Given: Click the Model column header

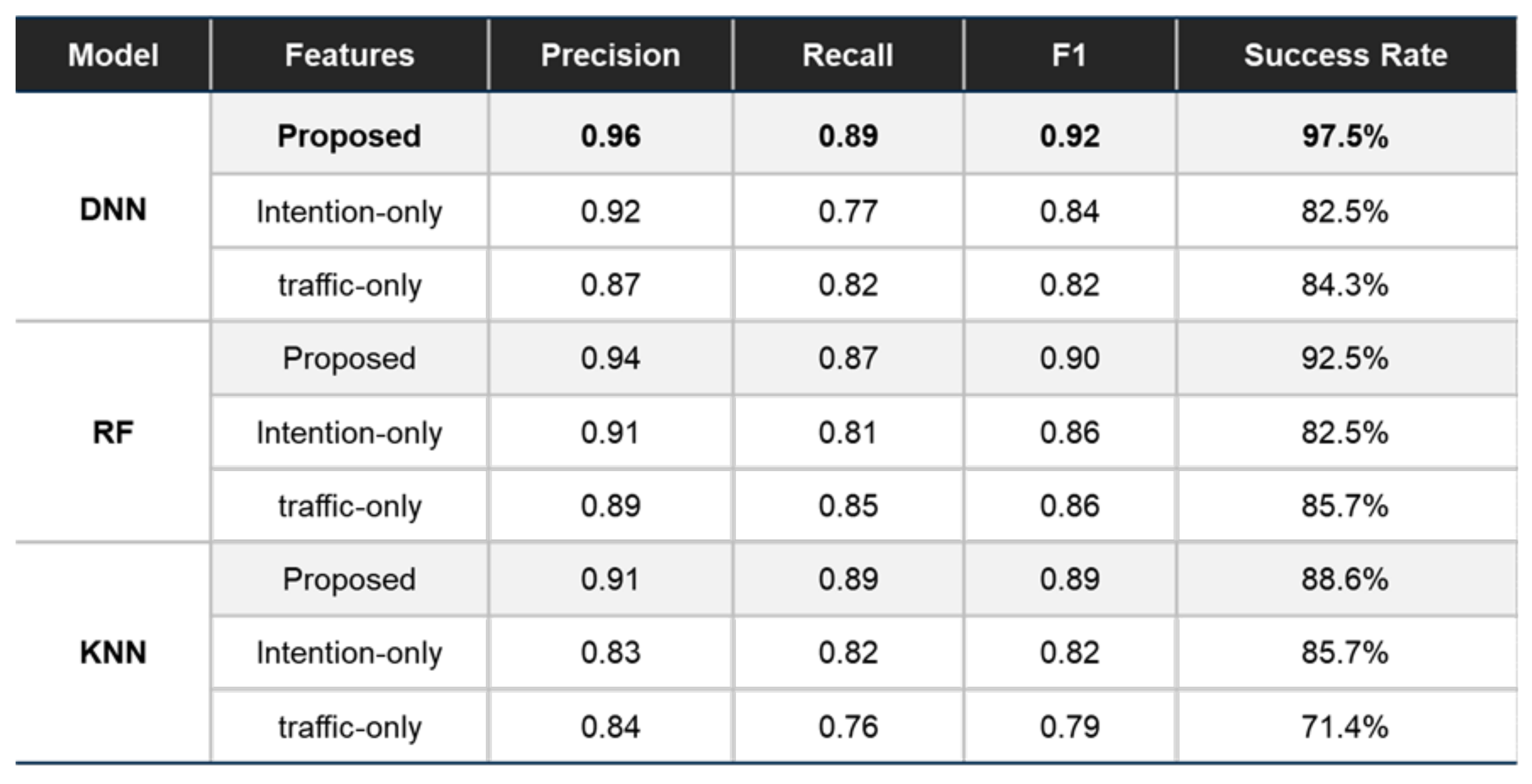Looking at the screenshot, I should click(113, 55).
